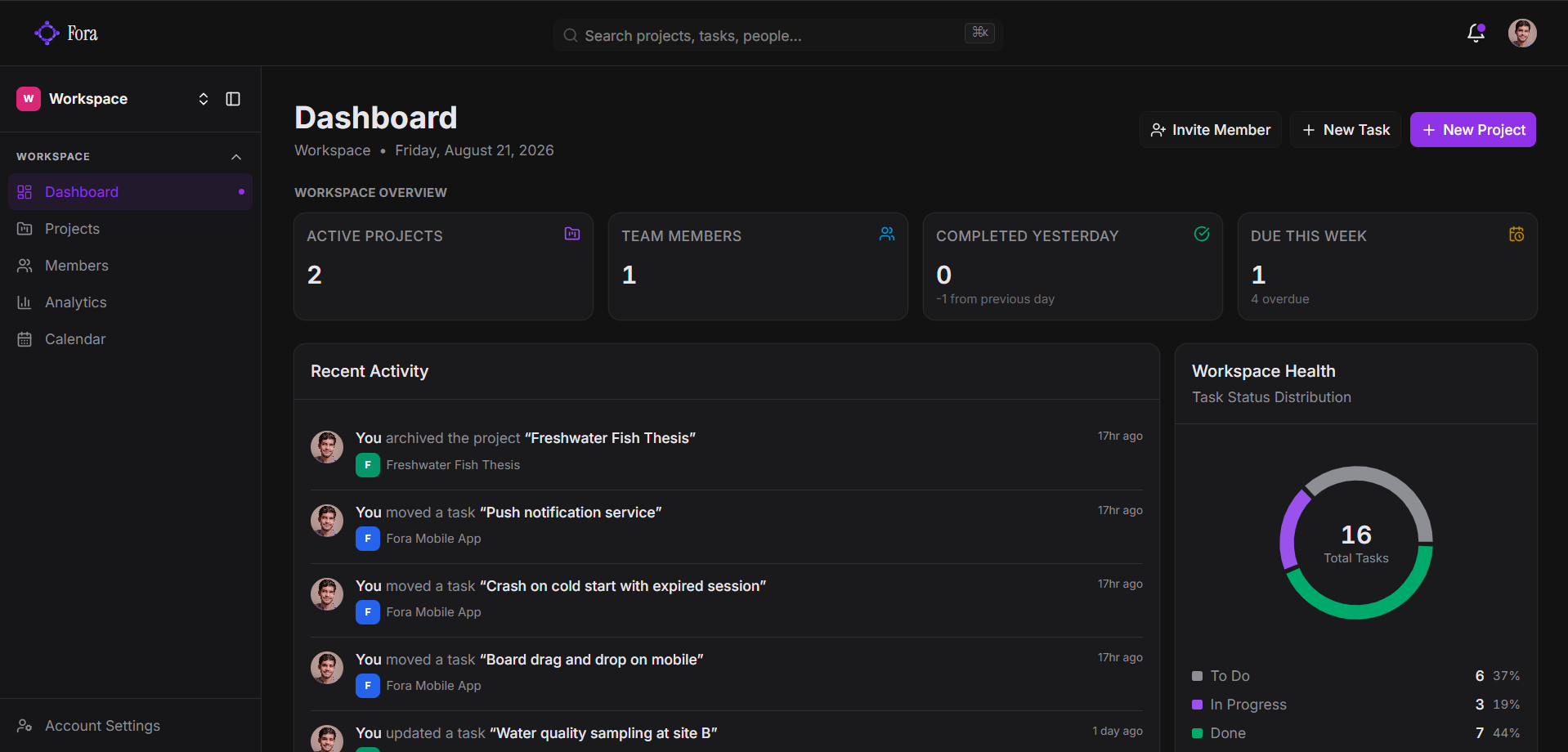1568x752 pixels.
Task: Open "Crash on cold start with expired session"
Action: coord(727,600)
